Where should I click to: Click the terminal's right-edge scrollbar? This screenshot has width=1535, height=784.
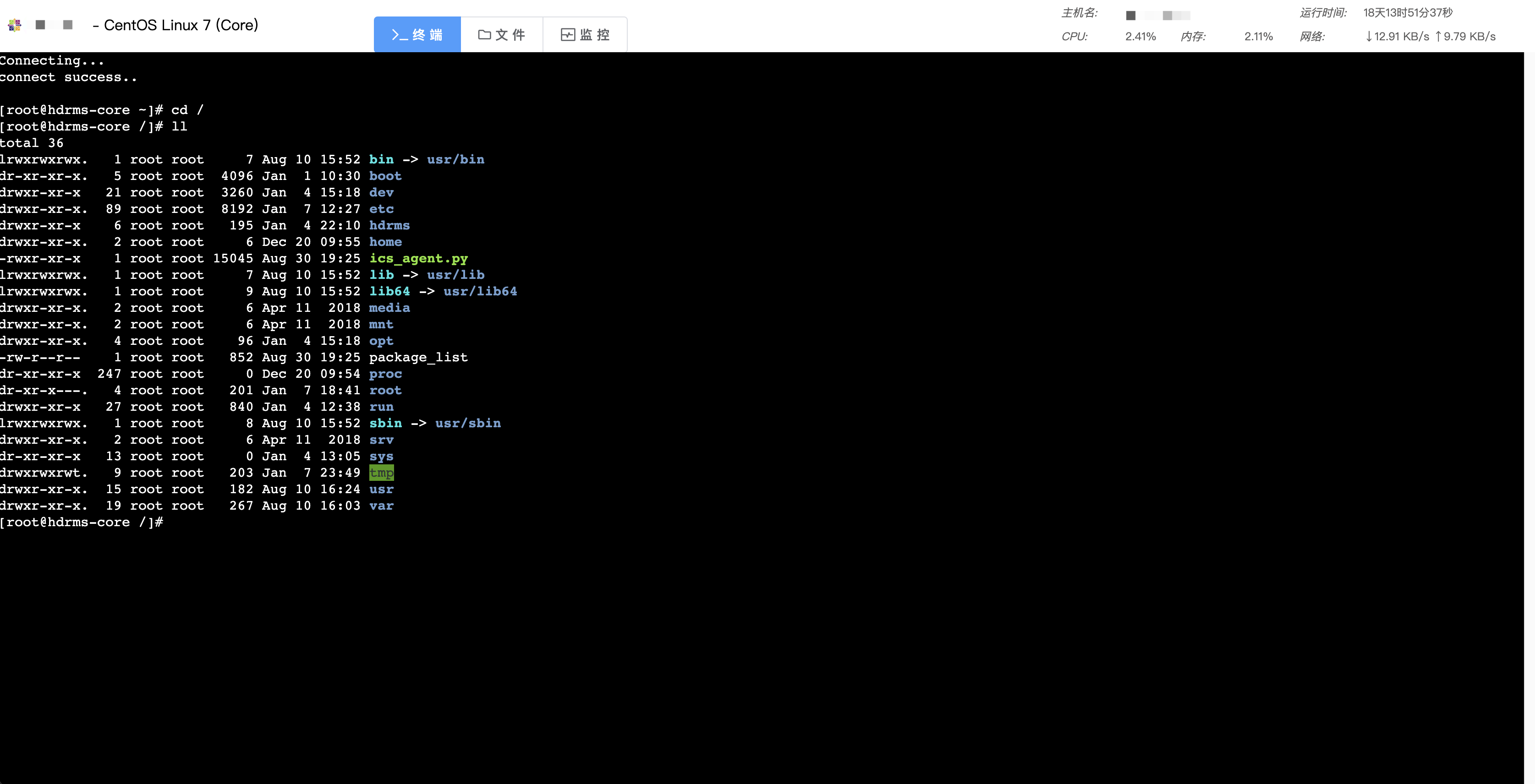tap(1529, 417)
